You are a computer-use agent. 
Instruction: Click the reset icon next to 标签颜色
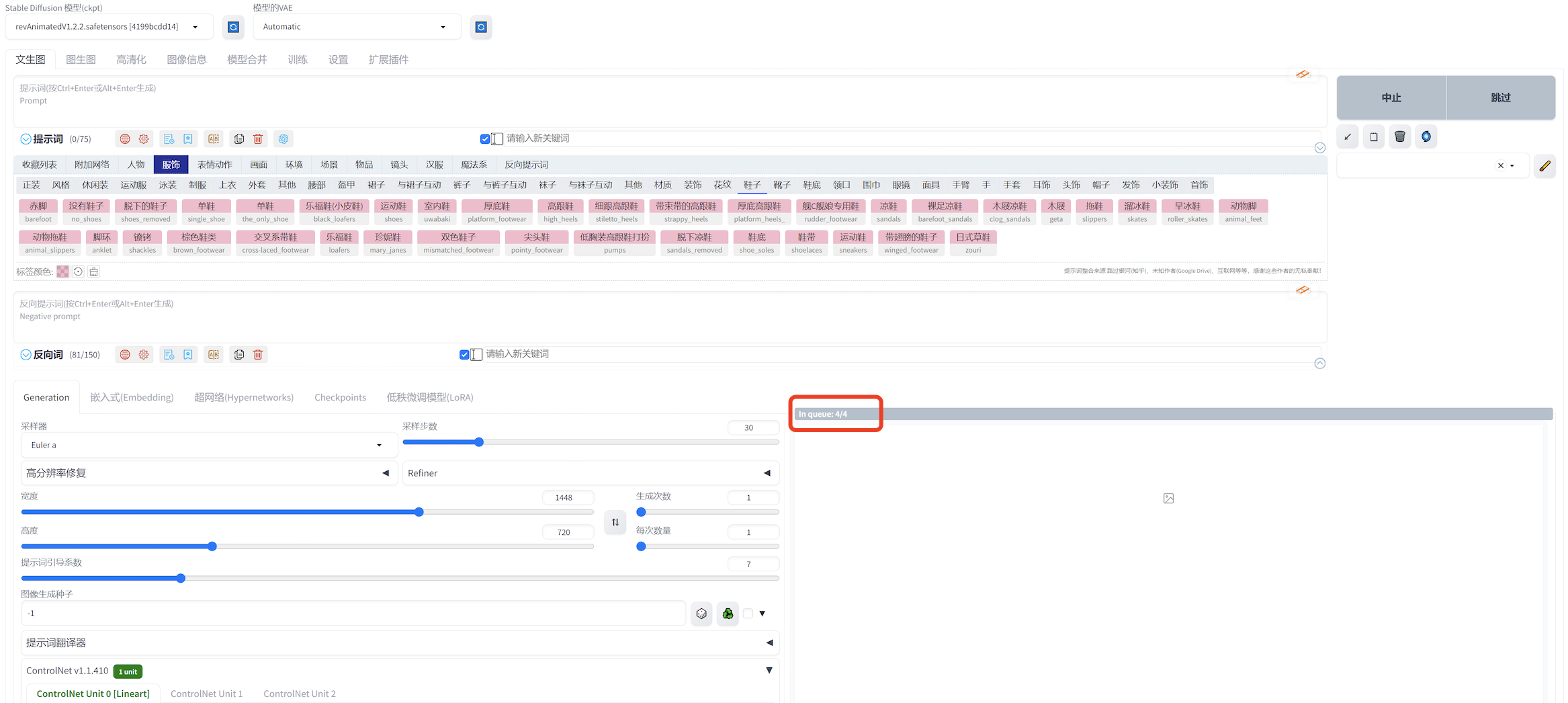(78, 272)
